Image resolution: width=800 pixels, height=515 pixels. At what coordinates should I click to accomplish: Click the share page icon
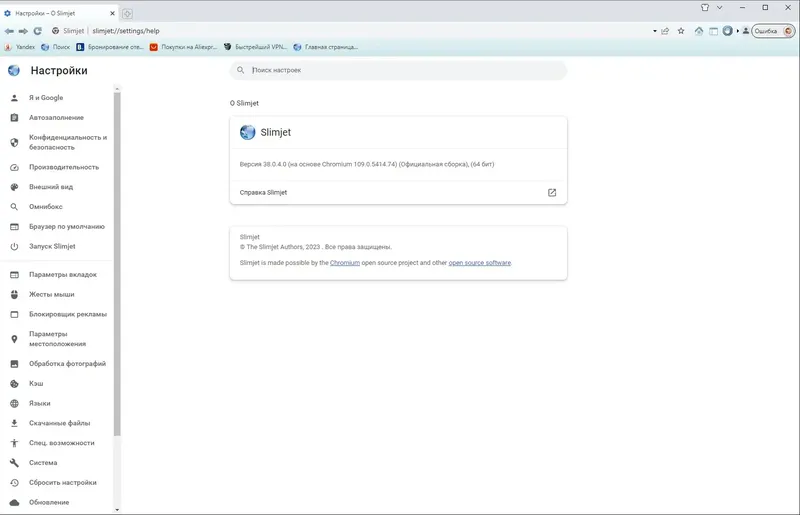click(665, 31)
